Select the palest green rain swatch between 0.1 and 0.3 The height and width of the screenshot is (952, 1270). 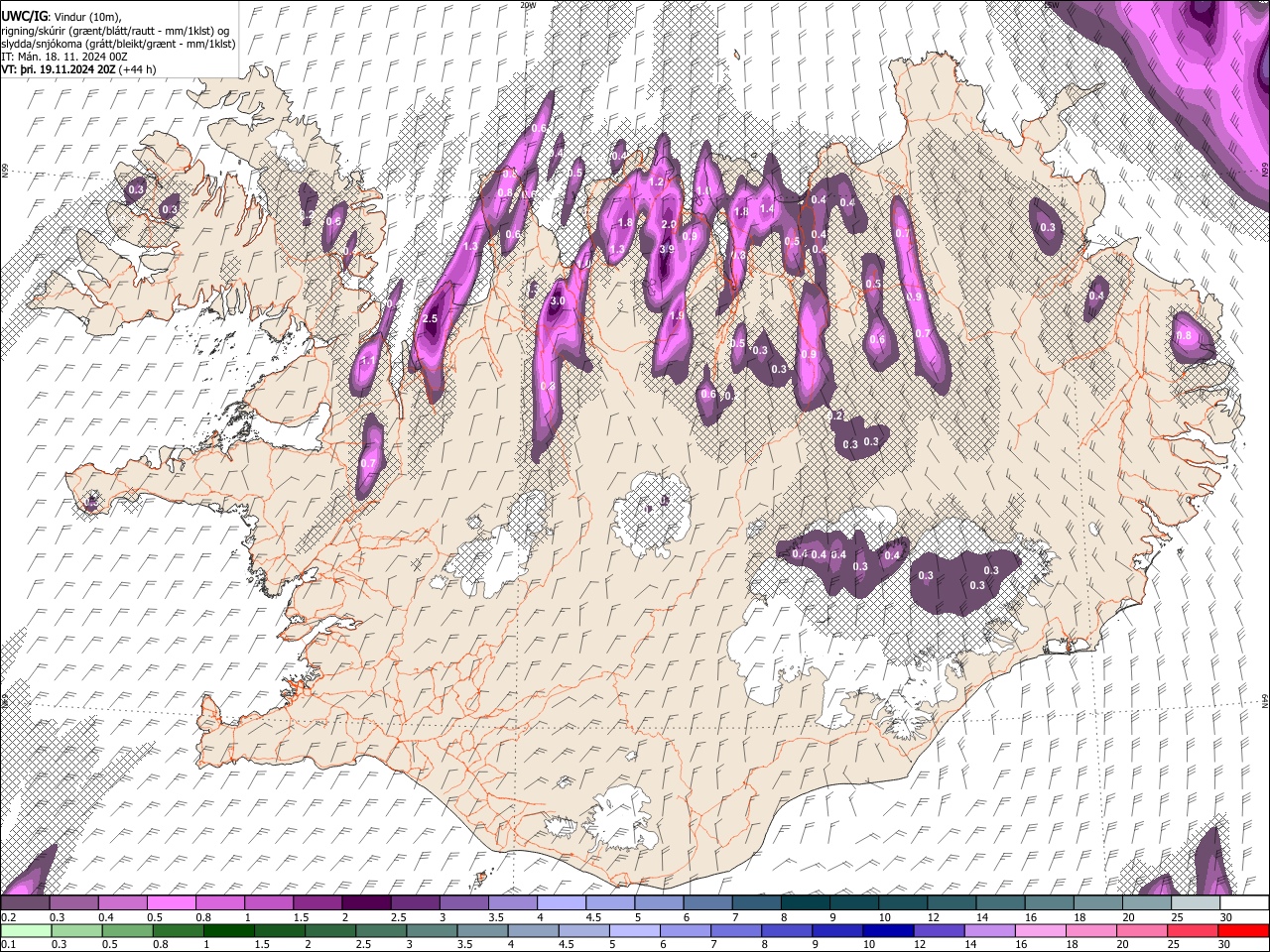26,930
